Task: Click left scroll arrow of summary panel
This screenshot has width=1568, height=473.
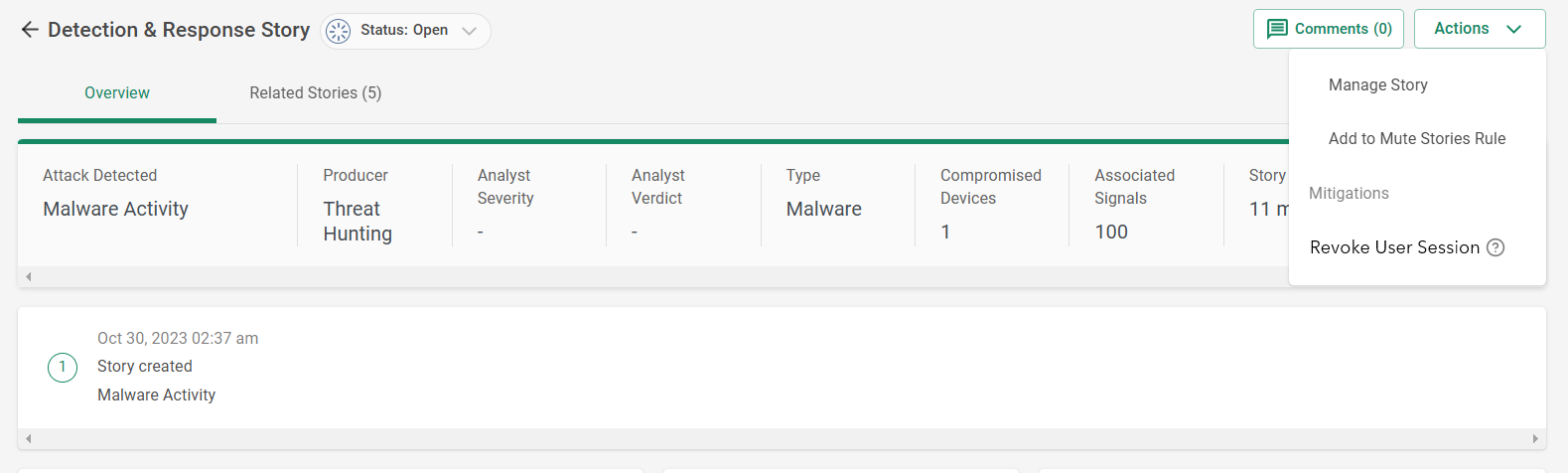Action: coord(29,276)
